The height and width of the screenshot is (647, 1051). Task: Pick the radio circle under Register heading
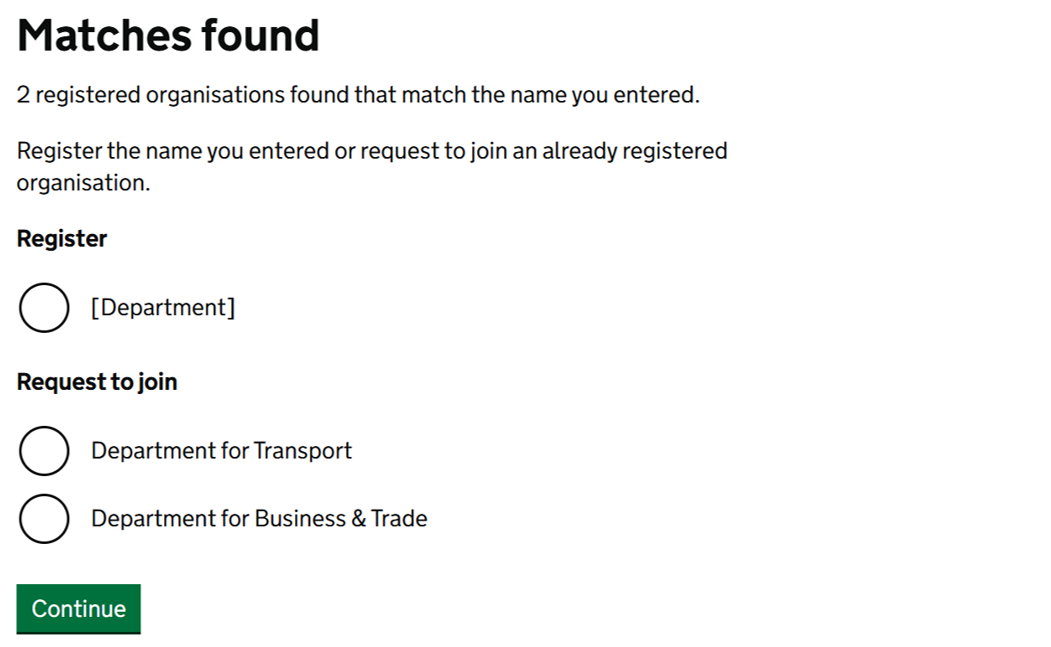point(44,307)
